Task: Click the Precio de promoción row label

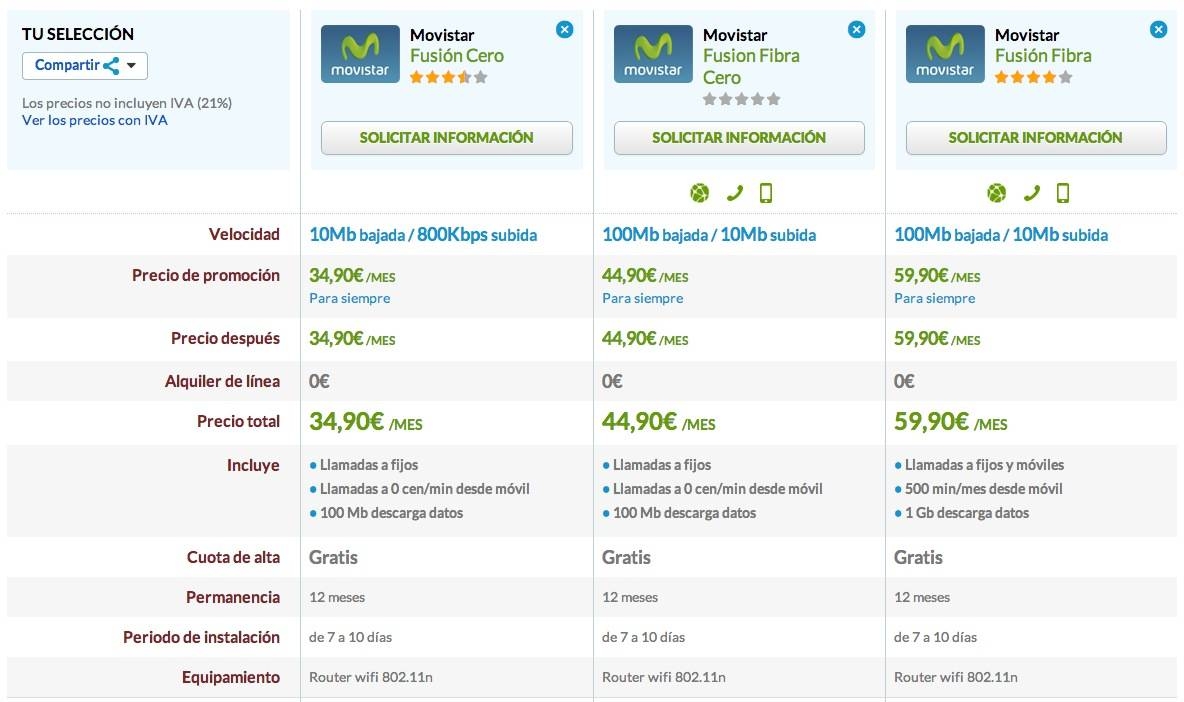Action: tap(205, 276)
